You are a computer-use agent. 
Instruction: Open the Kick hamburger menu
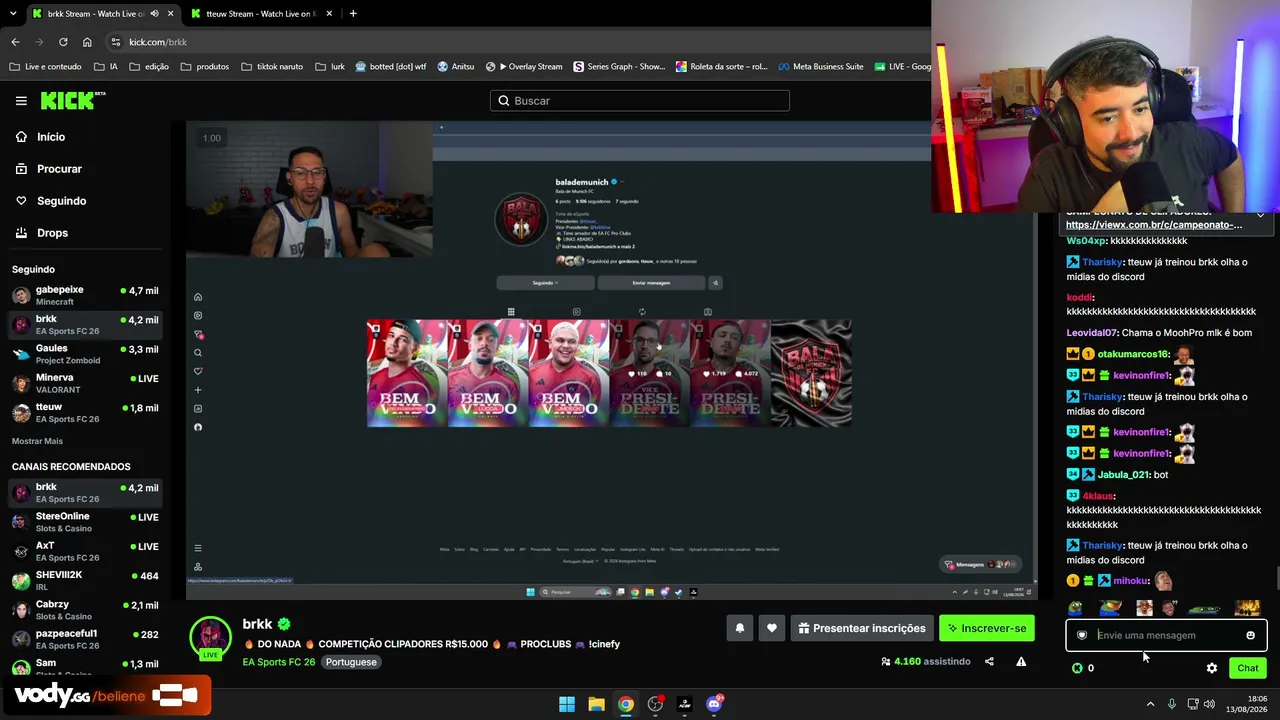click(x=21, y=101)
